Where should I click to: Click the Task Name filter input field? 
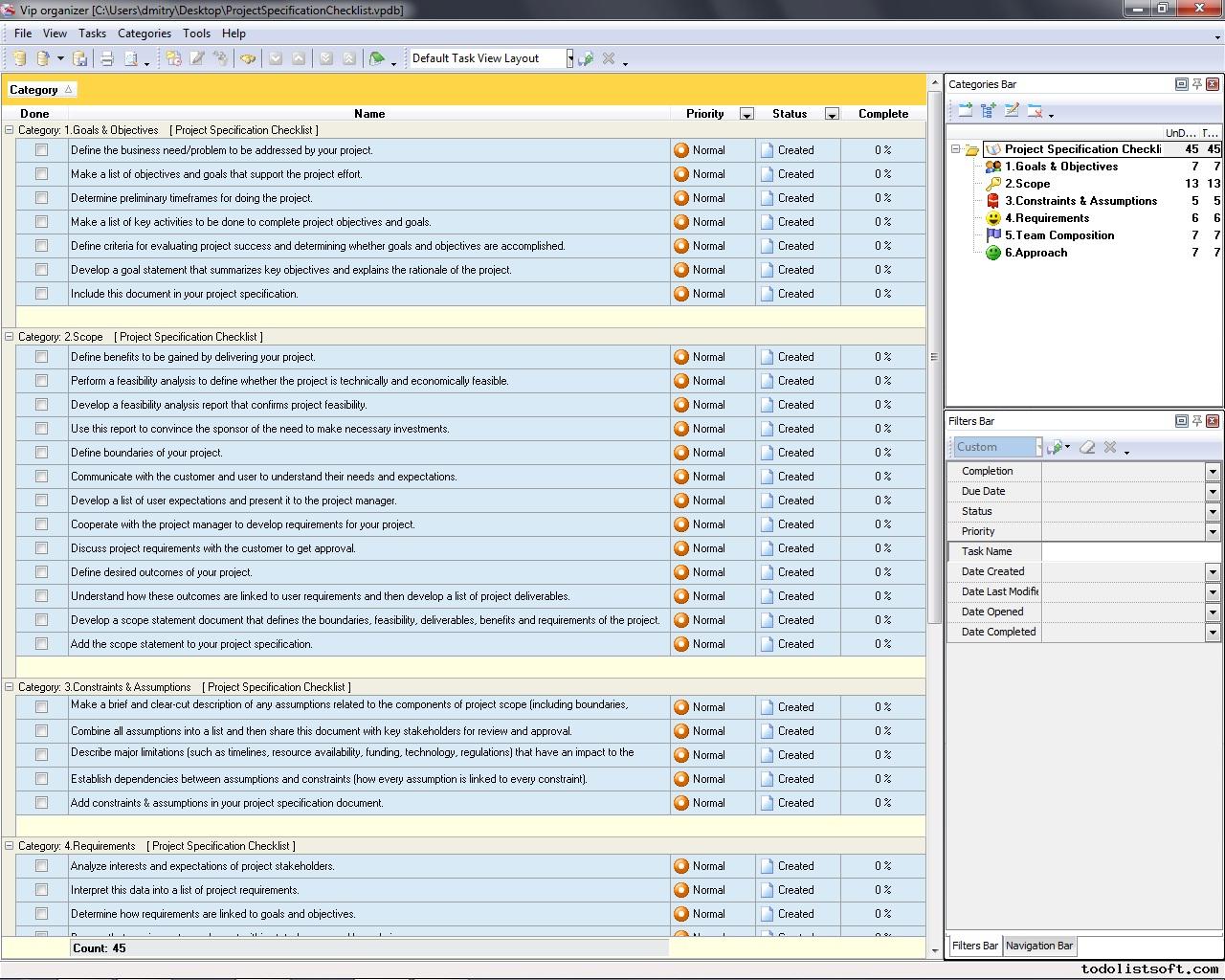point(1129,551)
